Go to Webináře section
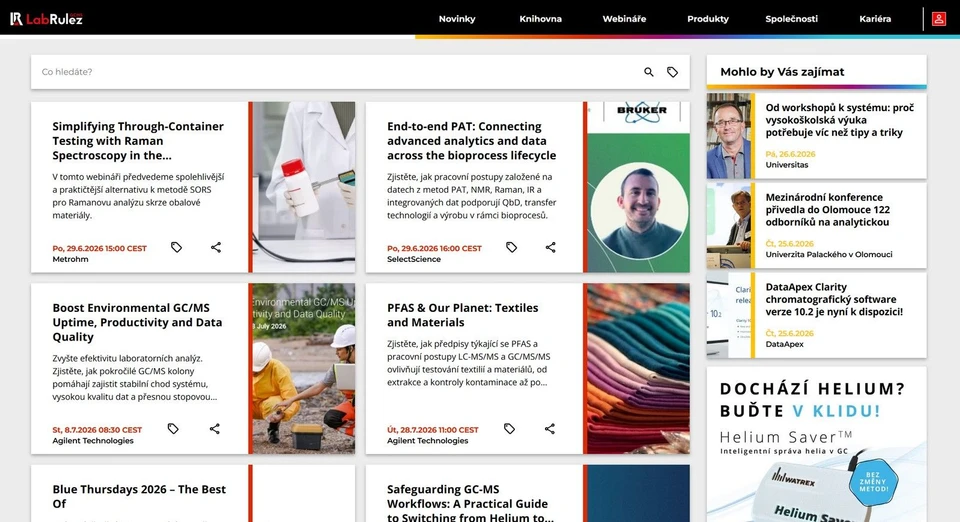This screenshot has height=522, width=960. pos(624,19)
